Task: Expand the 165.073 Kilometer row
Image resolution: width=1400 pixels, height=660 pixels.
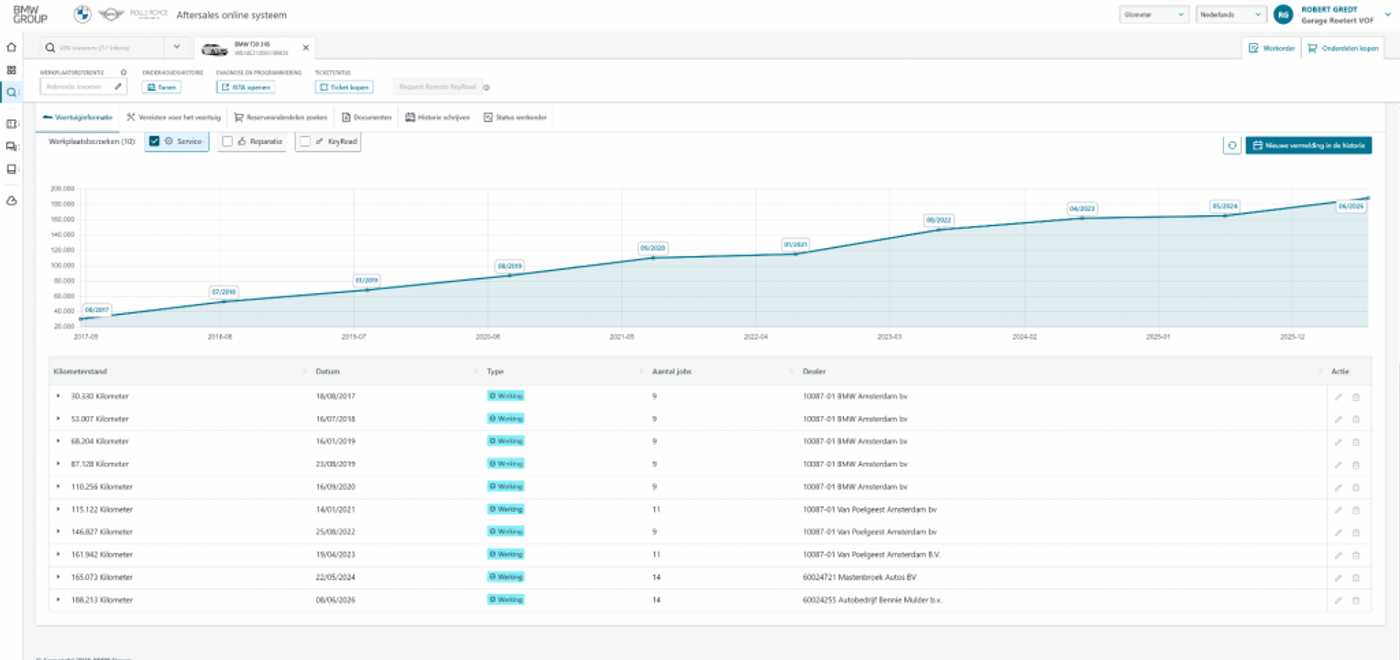Action: [x=58, y=577]
